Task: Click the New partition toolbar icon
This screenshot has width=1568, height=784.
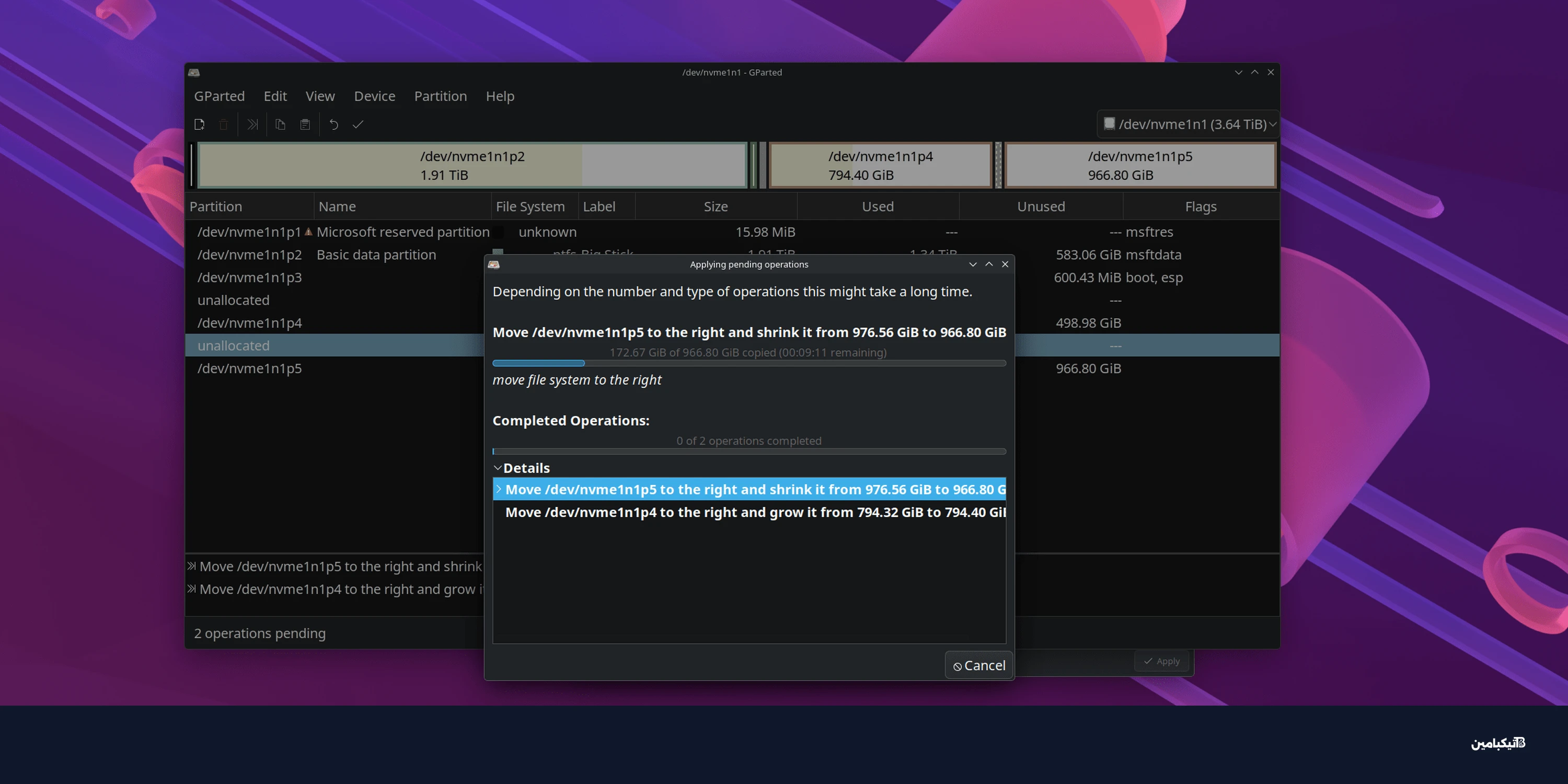Action: click(x=199, y=124)
